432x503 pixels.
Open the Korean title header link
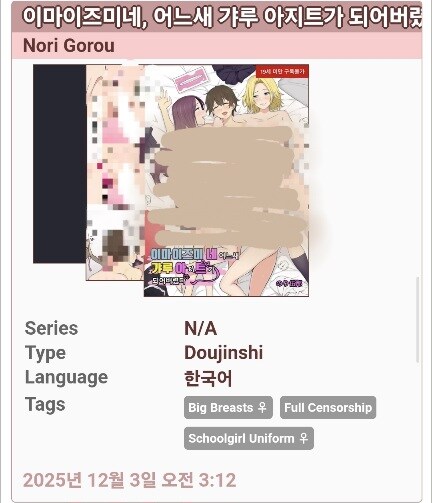(217, 17)
